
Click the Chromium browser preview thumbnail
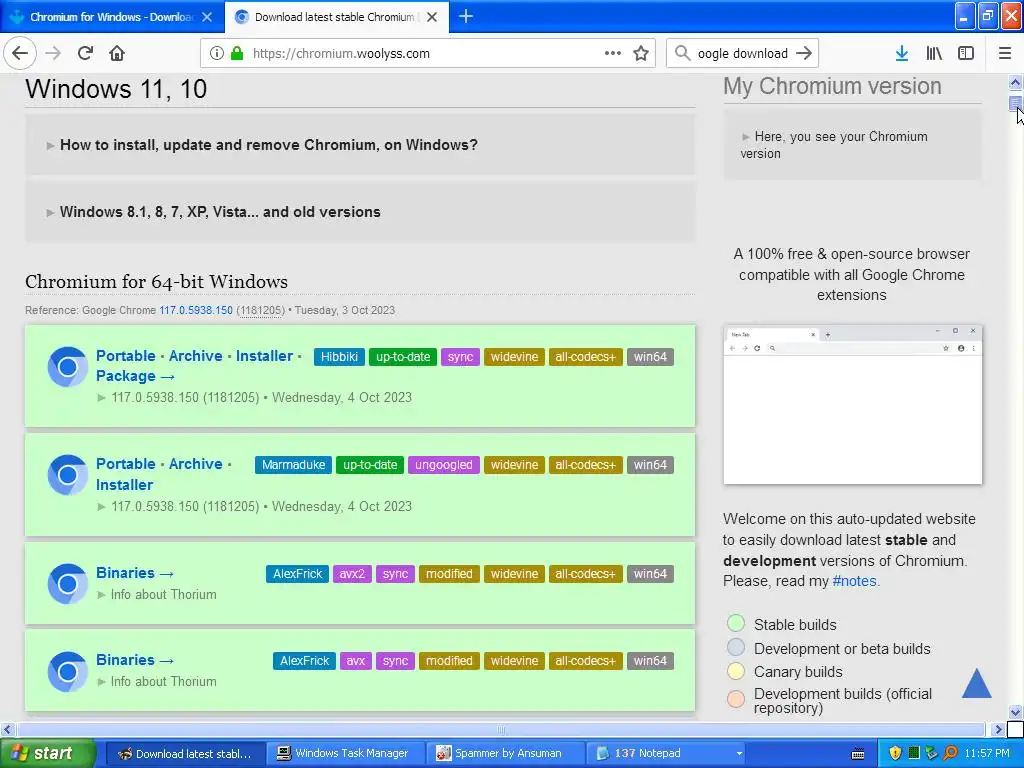(852, 405)
